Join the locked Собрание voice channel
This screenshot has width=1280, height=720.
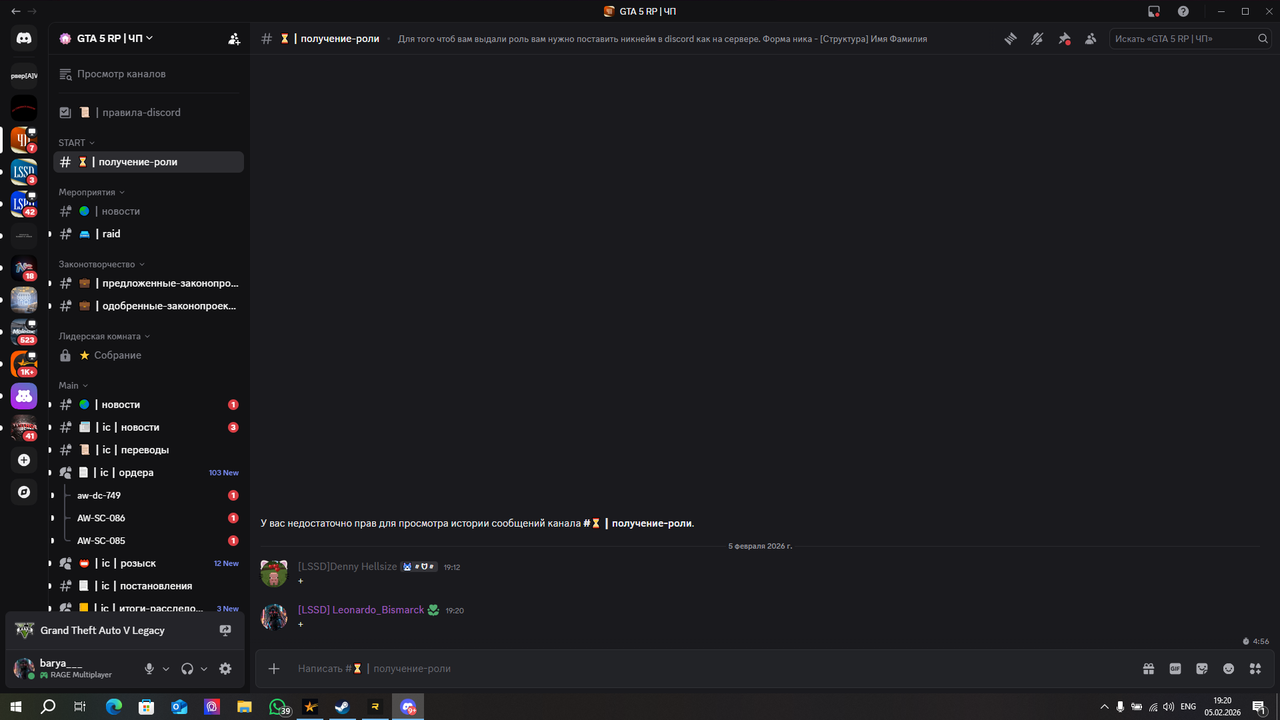point(148,355)
